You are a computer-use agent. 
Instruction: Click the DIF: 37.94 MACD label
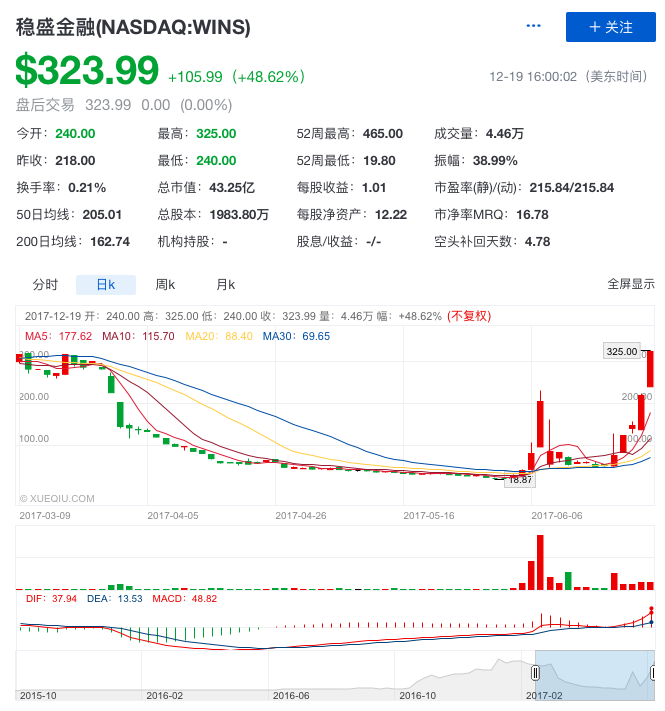pos(51,599)
